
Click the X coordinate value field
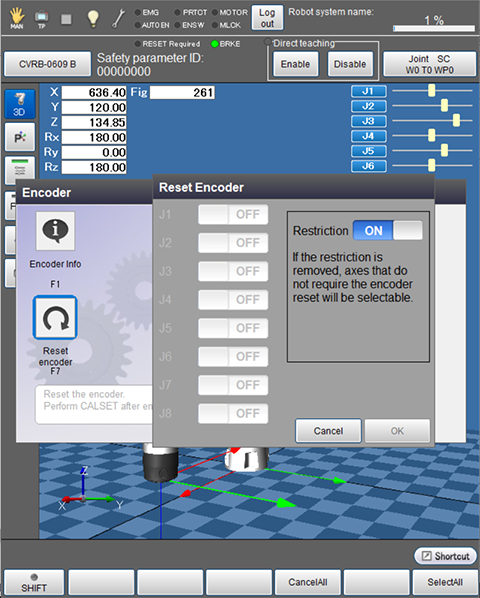(x=94, y=92)
